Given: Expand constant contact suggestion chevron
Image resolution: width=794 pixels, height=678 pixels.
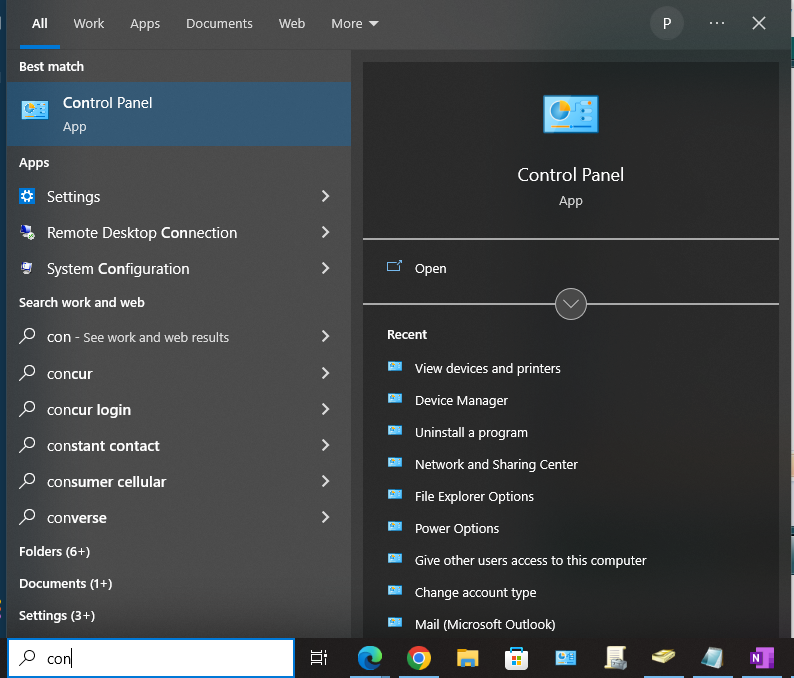Looking at the screenshot, I should 326,445.
